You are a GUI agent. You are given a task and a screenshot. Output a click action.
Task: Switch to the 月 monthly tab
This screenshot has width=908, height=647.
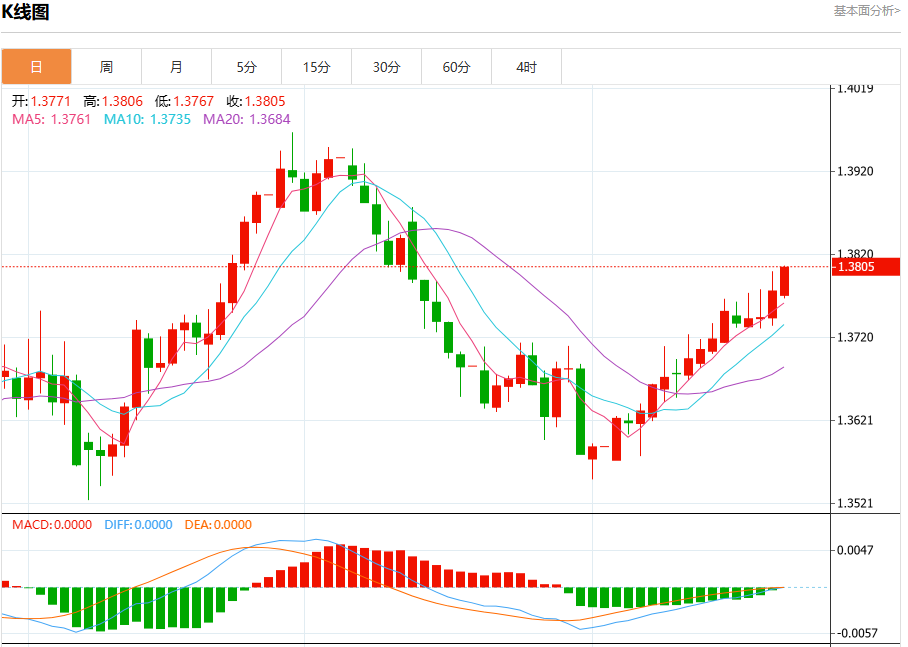[x=176, y=67]
